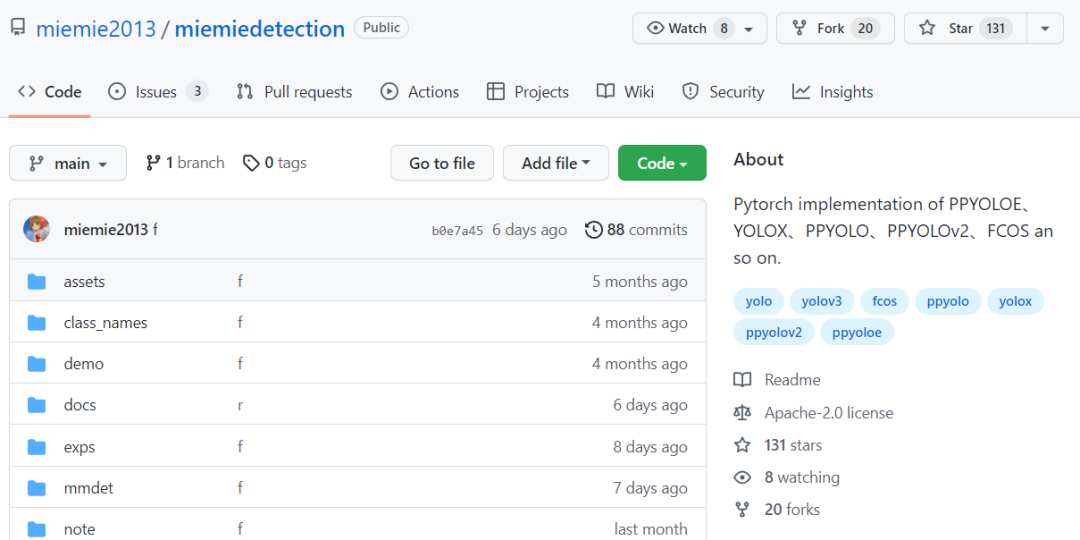Click the fork icon next to 20 forks
Viewport: 1080px width, 540px height.
click(x=742, y=510)
